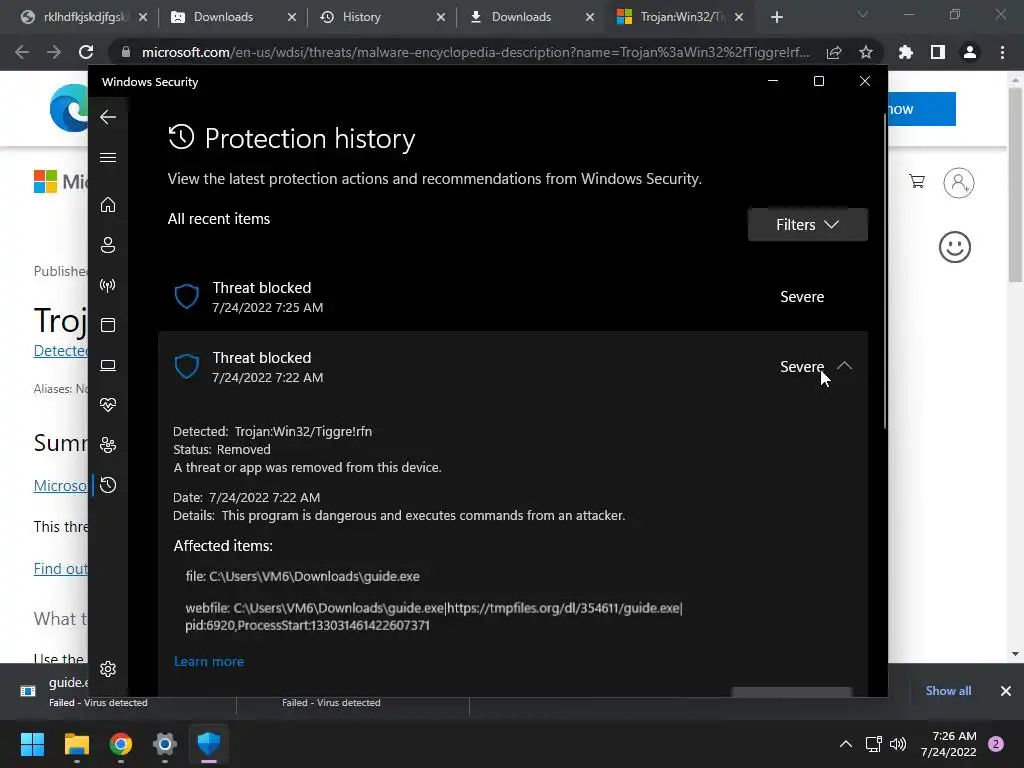Close the History tab

point(441,17)
